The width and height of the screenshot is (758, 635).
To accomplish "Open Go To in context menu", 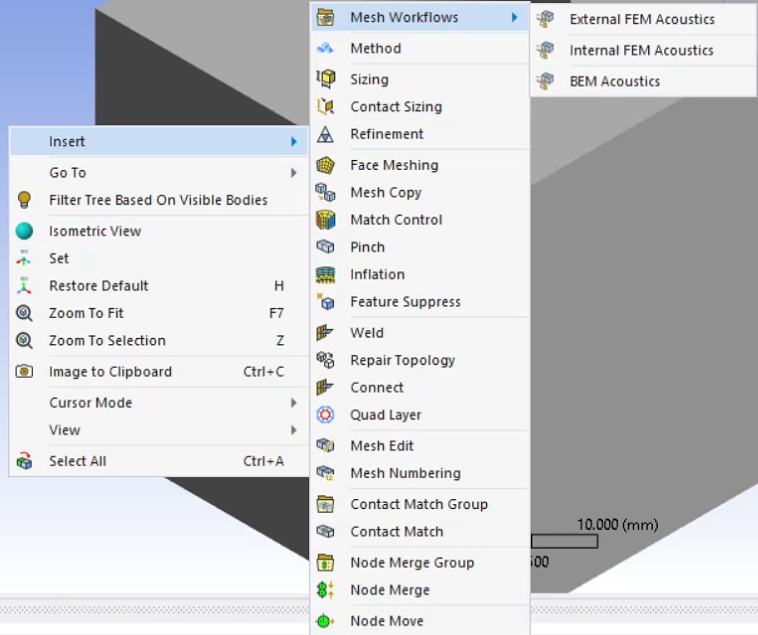I will click(x=159, y=173).
